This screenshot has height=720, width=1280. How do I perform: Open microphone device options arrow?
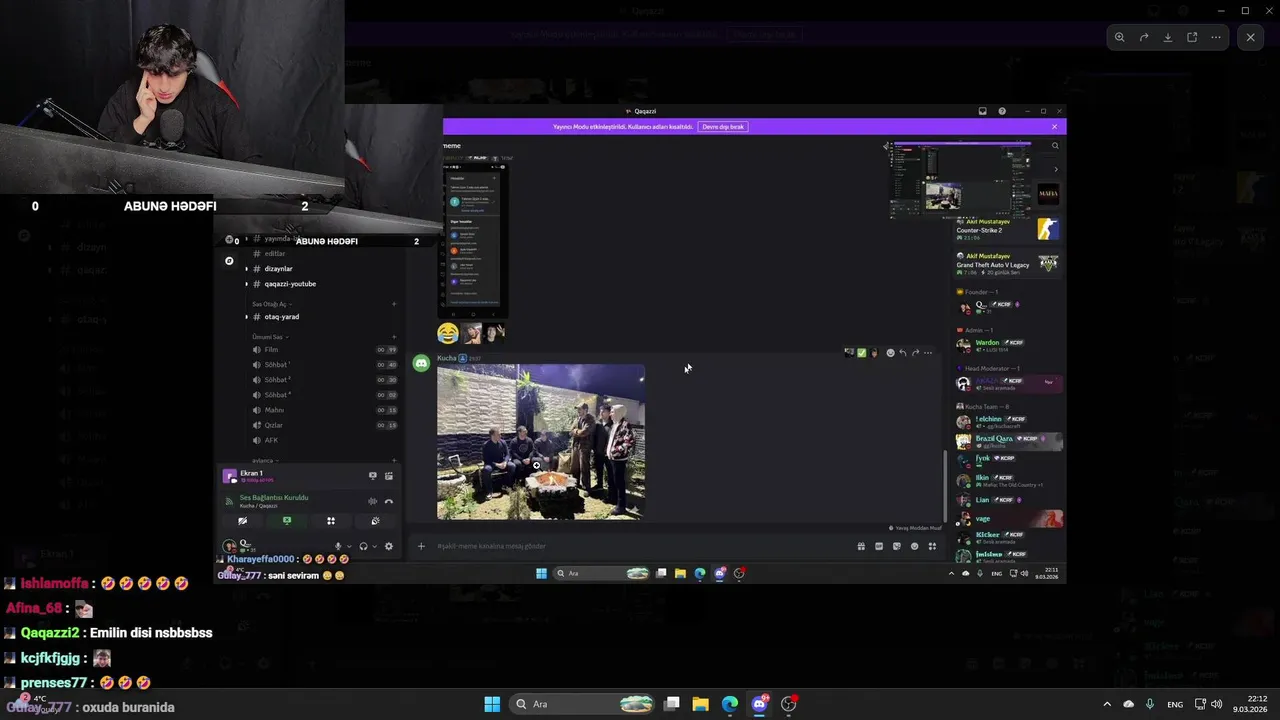(349, 546)
